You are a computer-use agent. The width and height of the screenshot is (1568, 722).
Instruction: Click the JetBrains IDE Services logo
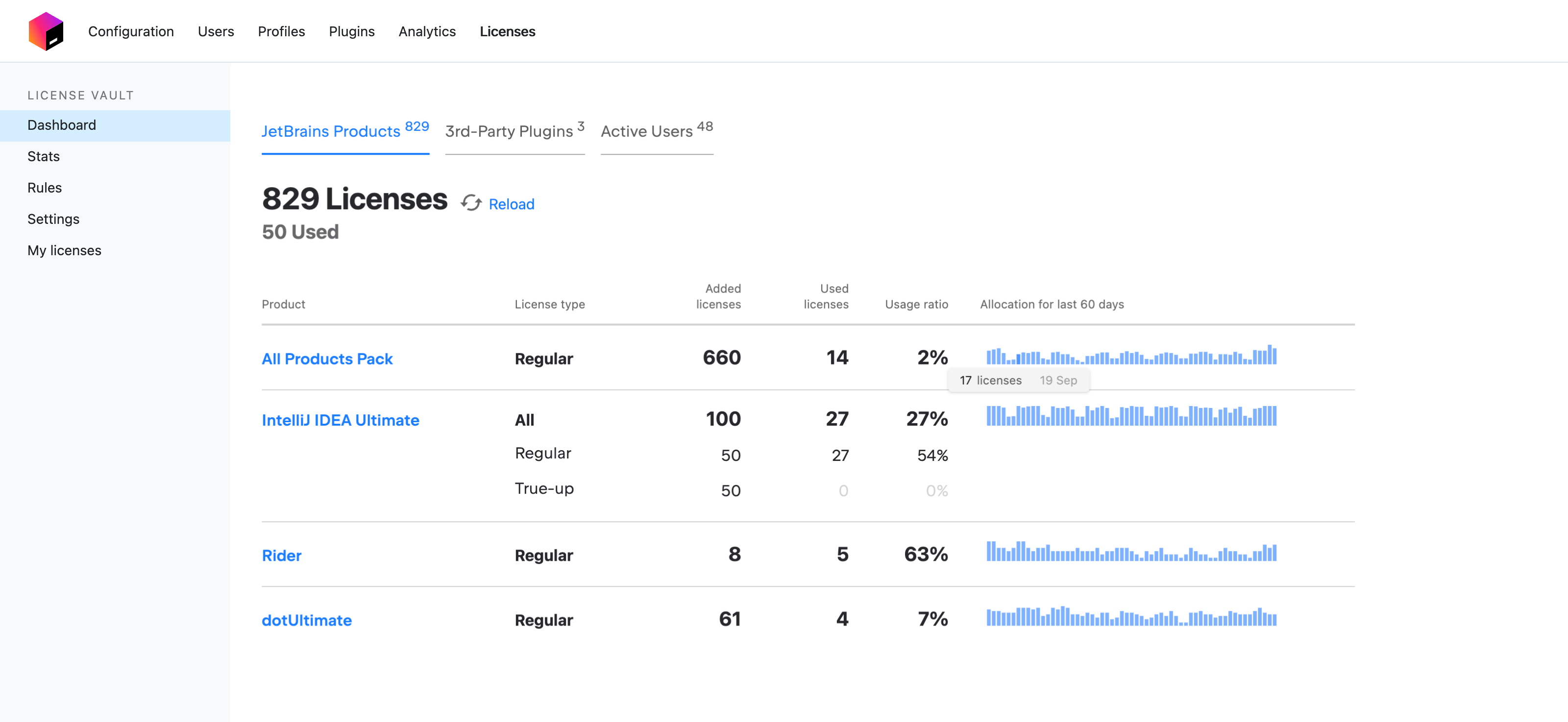pos(46,31)
